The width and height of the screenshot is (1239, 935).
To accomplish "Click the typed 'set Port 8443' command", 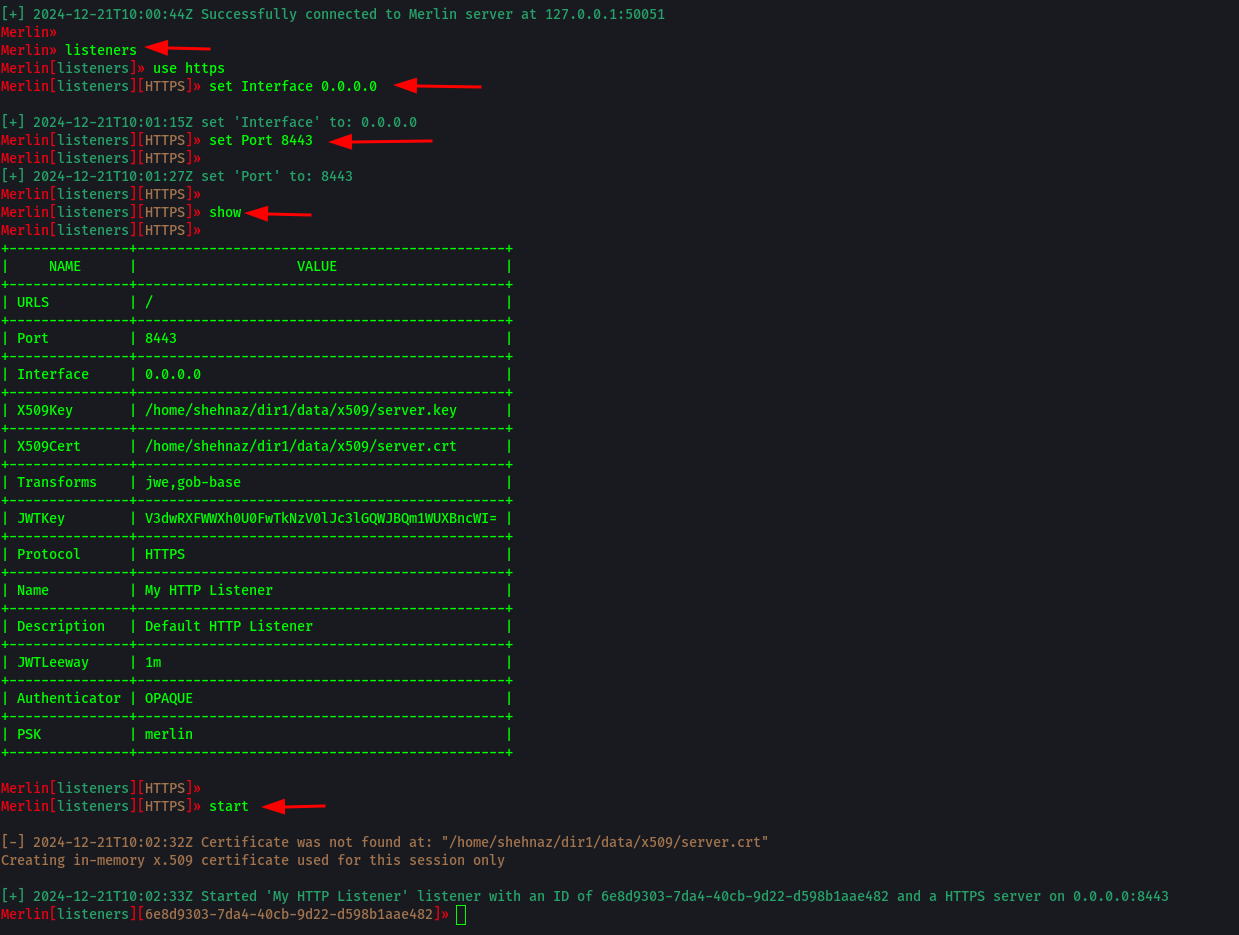I will click(261, 140).
